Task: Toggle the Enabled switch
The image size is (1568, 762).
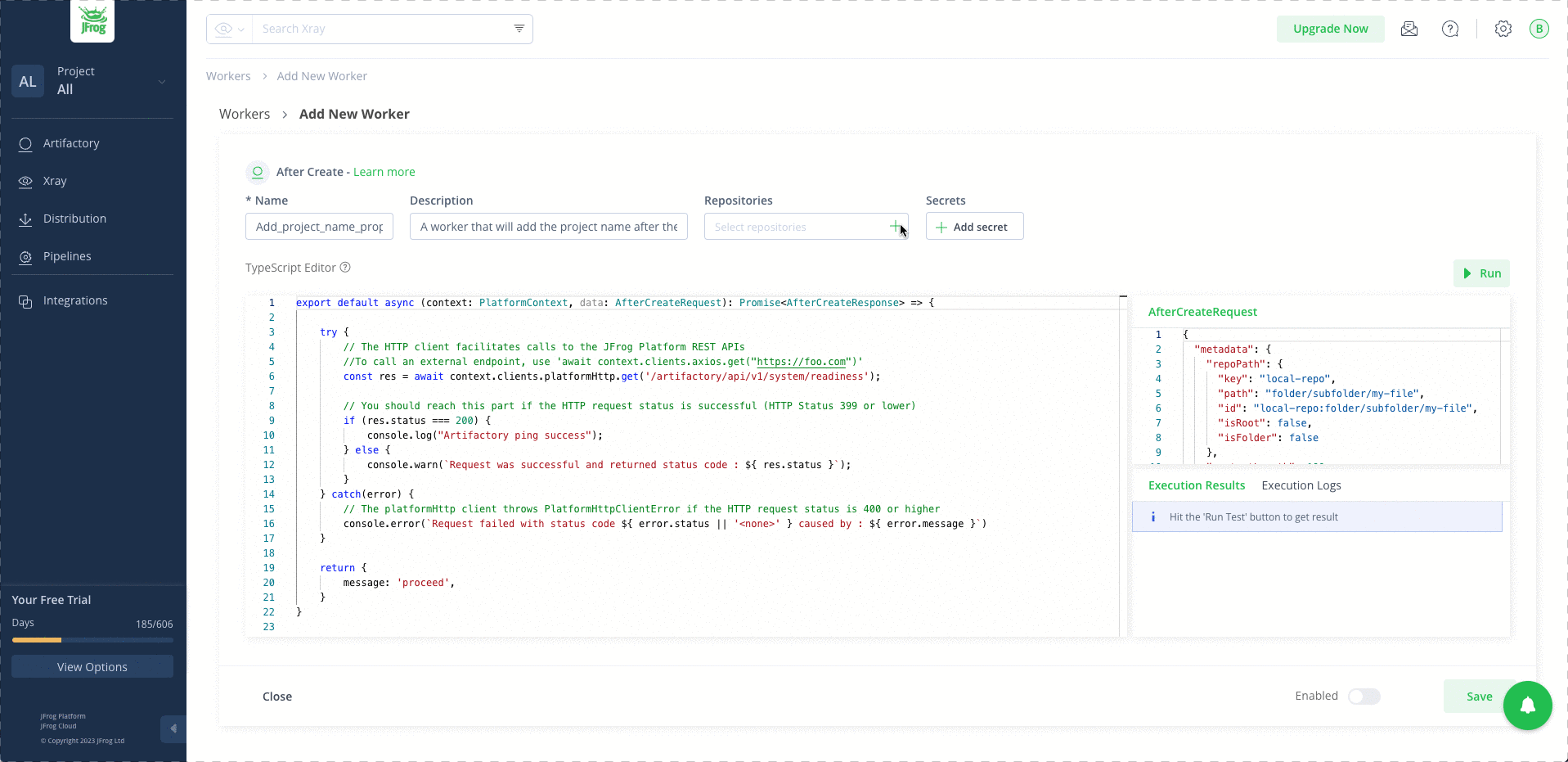Action: pos(1364,697)
